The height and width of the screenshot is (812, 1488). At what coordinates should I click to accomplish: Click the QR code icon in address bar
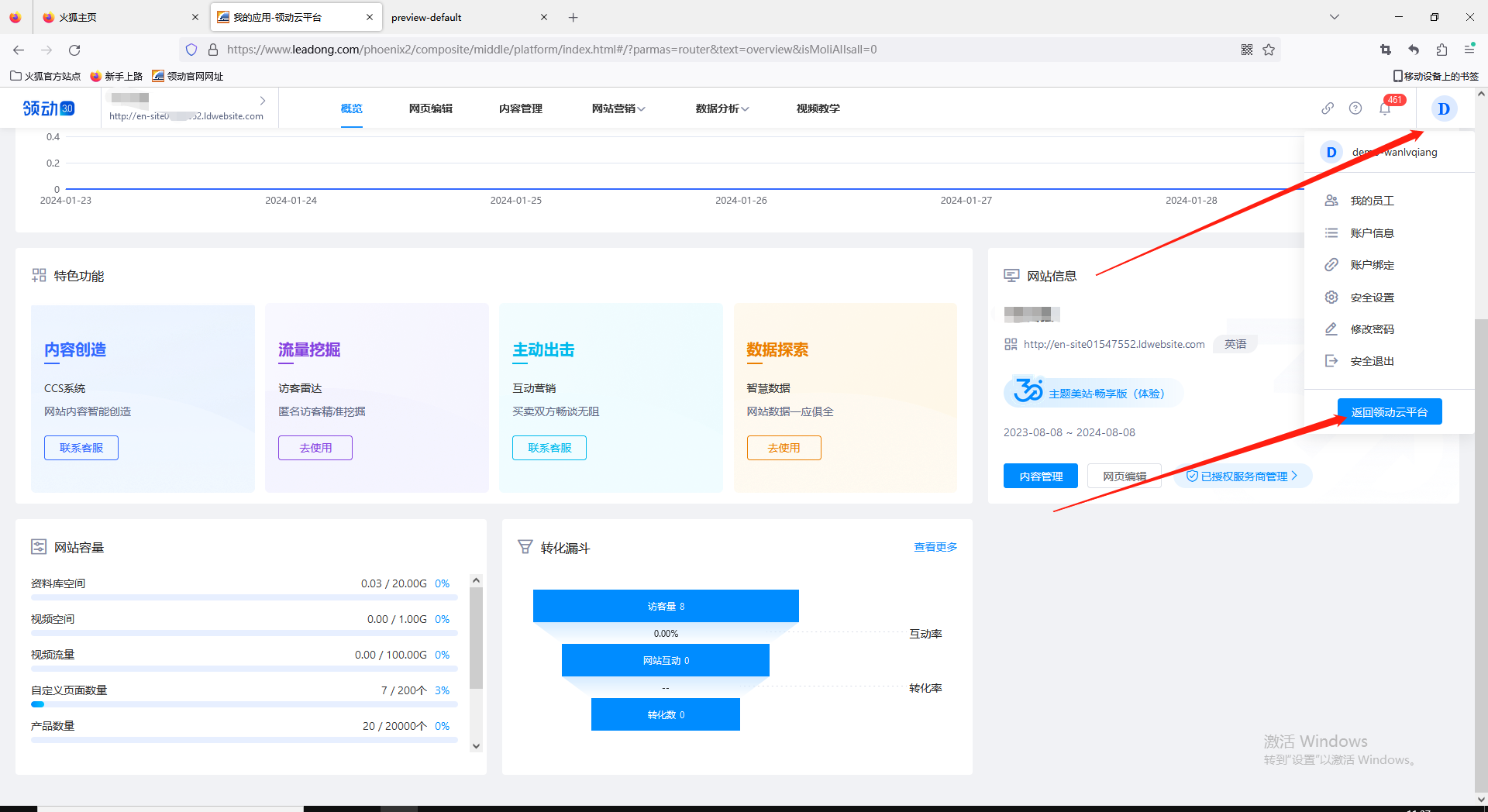click(x=1247, y=50)
